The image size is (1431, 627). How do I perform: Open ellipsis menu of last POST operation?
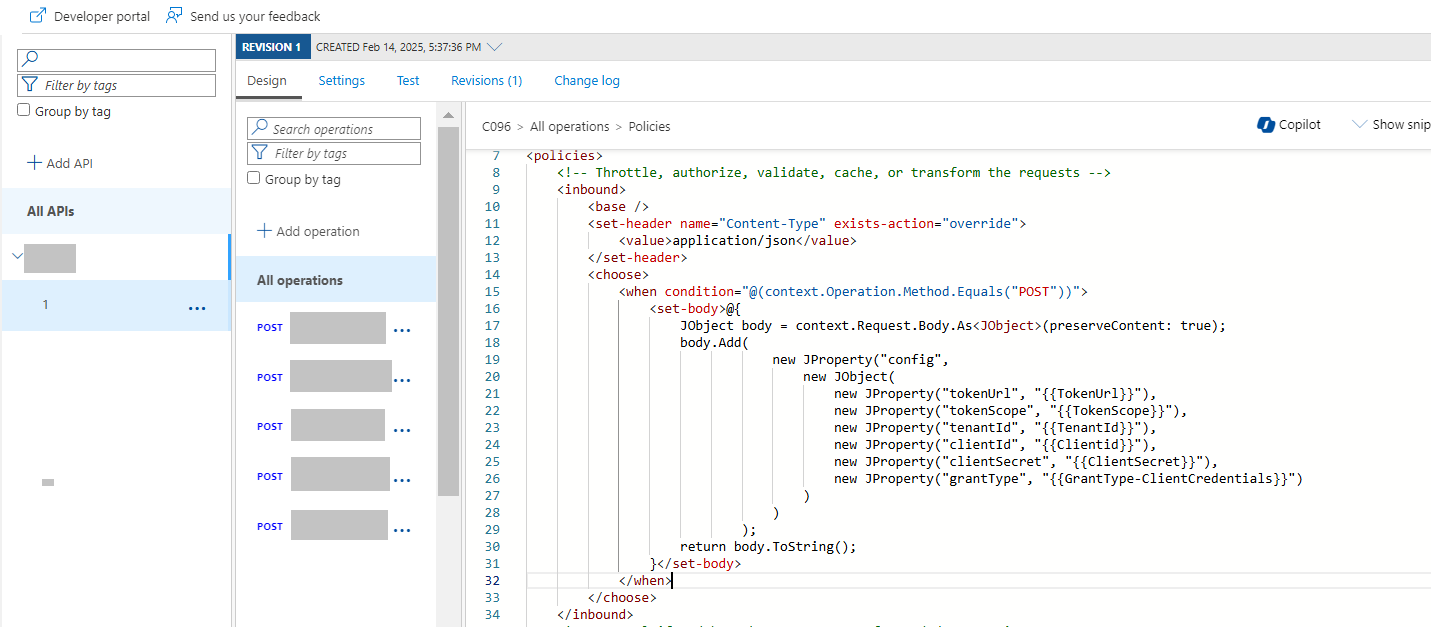pos(402,529)
